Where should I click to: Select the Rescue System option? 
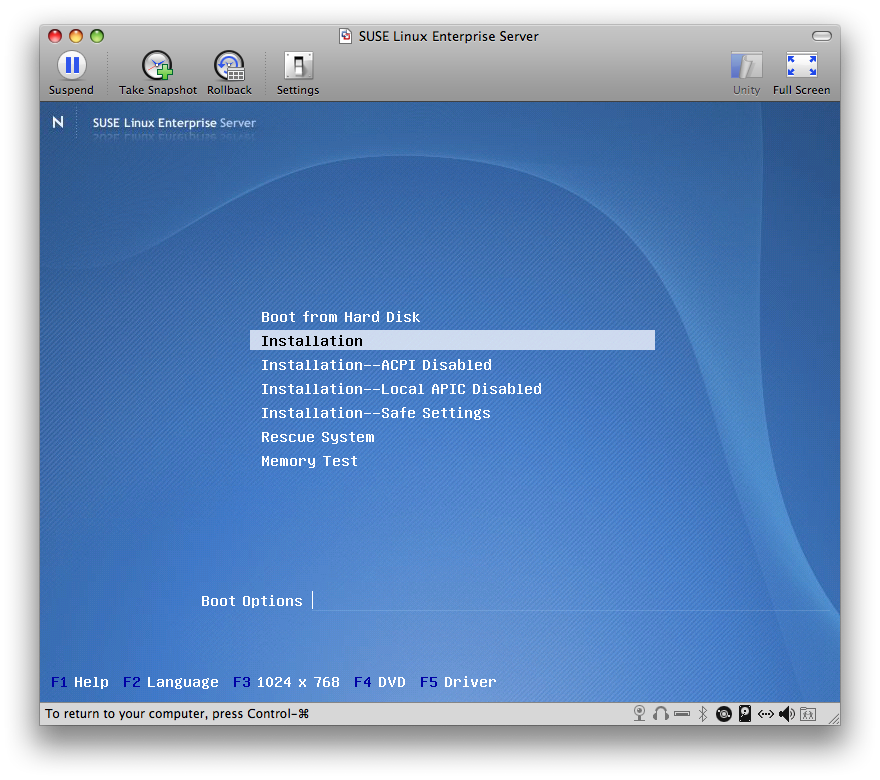tap(317, 437)
